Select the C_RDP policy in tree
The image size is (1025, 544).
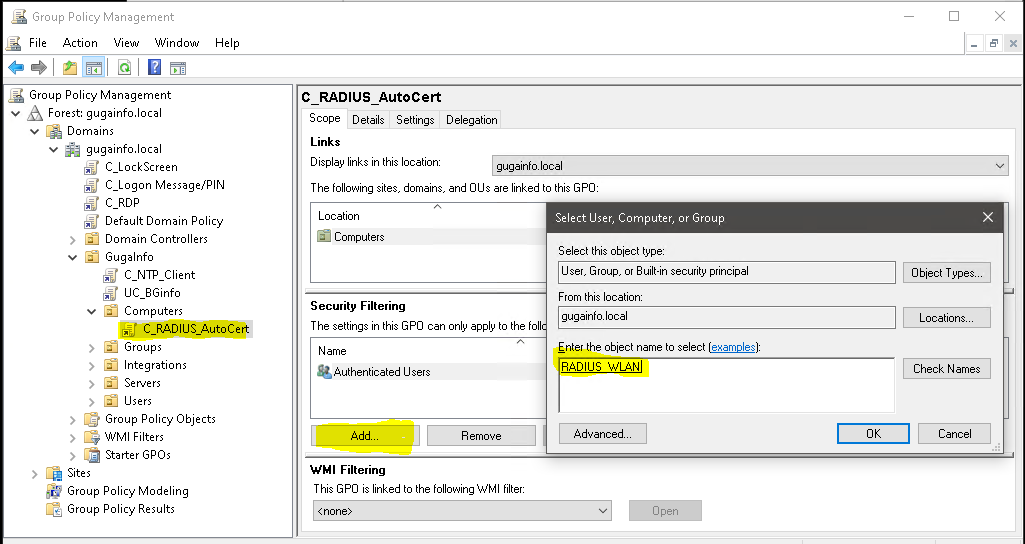click(x=122, y=203)
